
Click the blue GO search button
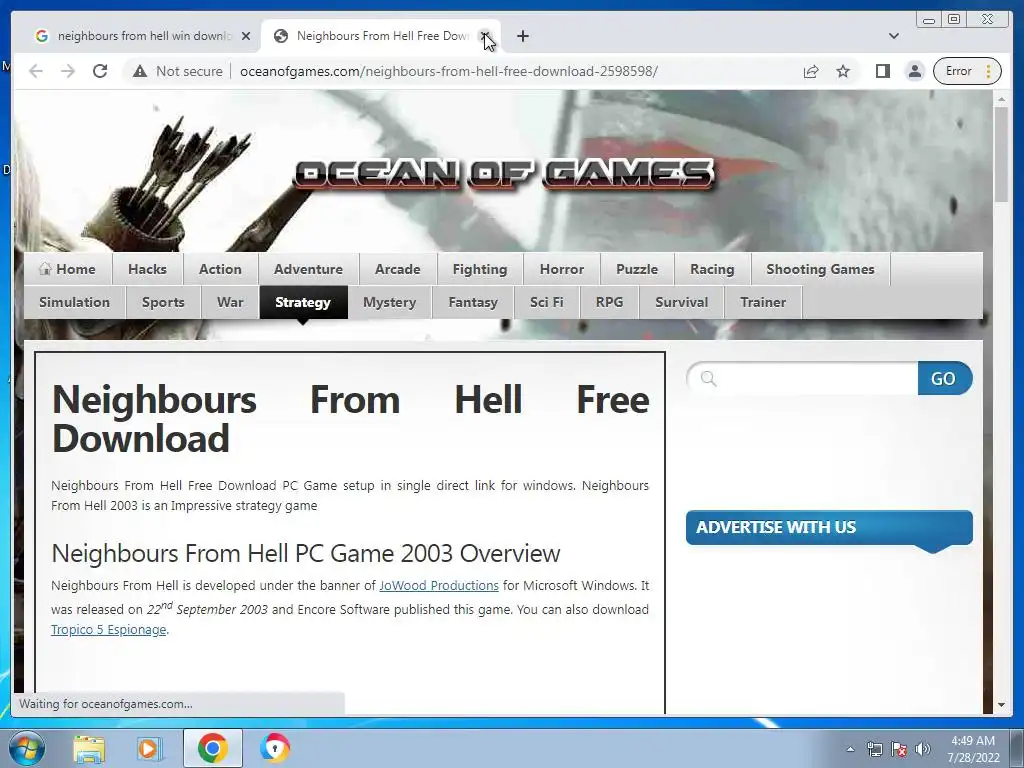click(944, 378)
